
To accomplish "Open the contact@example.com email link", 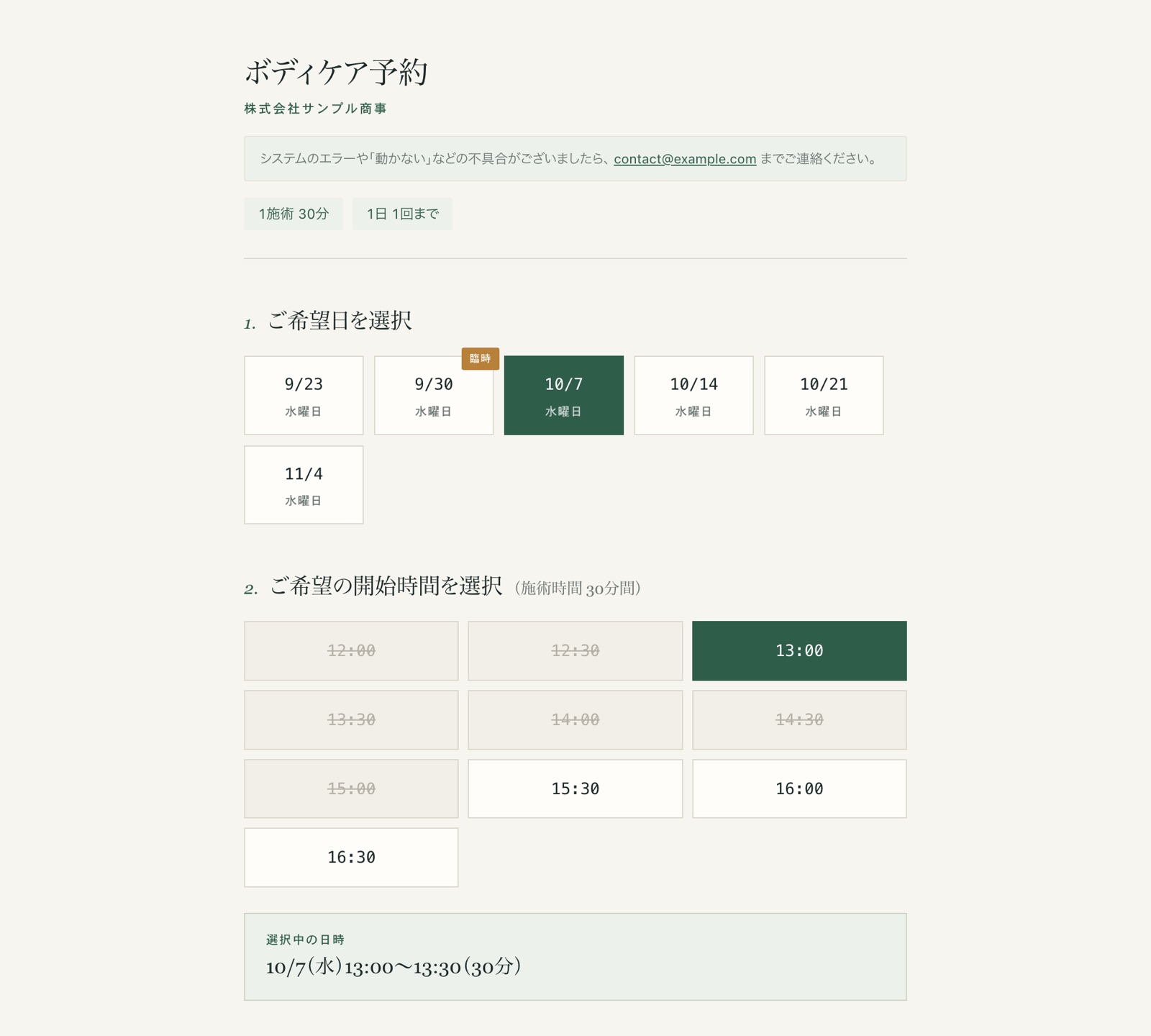I will pos(685,159).
